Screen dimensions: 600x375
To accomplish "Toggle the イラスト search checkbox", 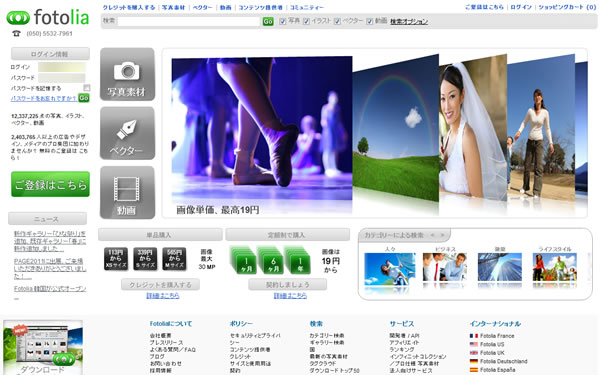I will (307, 21).
